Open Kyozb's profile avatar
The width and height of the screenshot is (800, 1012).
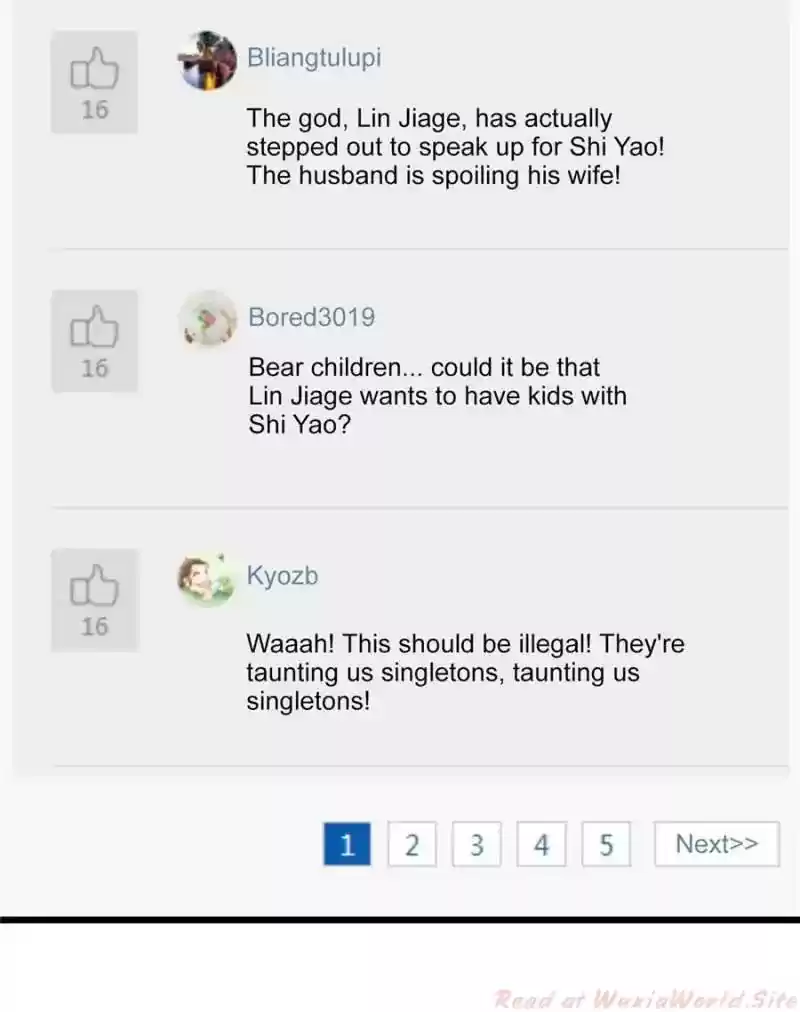(x=207, y=579)
